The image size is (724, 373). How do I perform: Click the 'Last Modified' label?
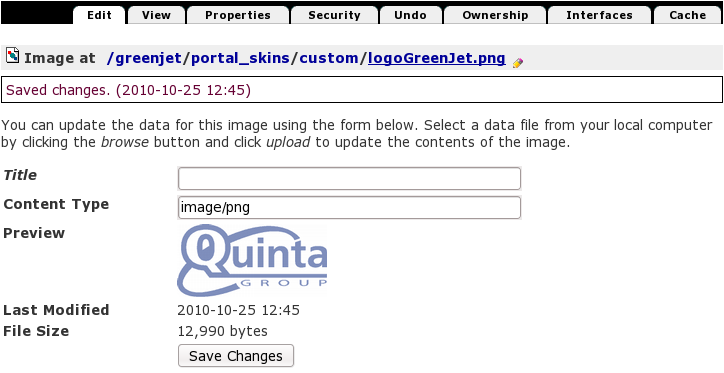point(56,310)
